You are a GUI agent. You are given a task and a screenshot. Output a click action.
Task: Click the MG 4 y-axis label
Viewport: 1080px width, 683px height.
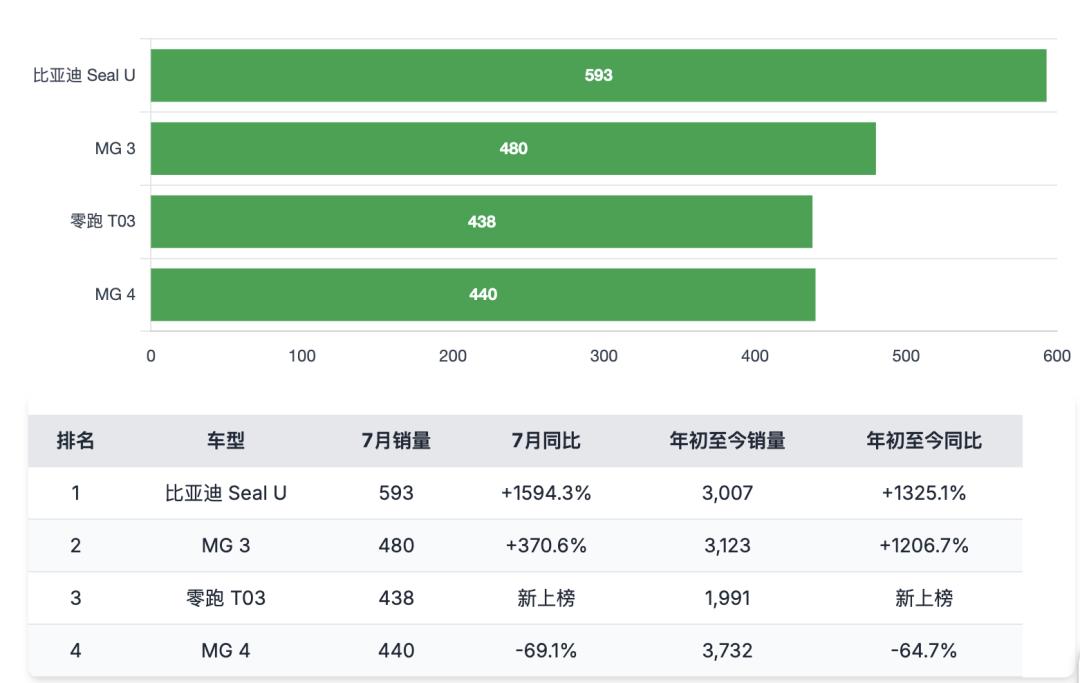coord(115,295)
